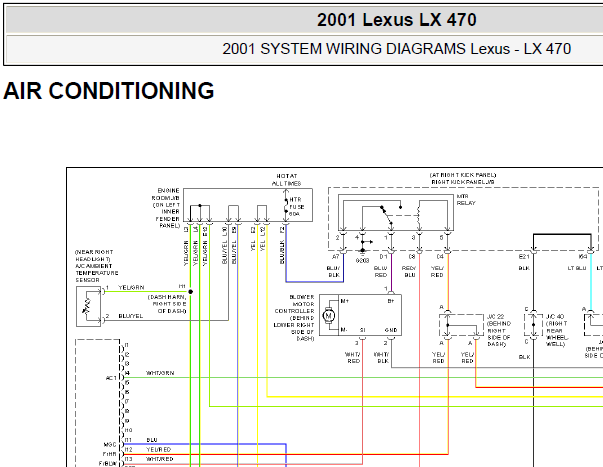The width and height of the screenshot is (603, 467).
Task: Click the 'J/C 22' junction connector label
Action: click(x=495, y=316)
